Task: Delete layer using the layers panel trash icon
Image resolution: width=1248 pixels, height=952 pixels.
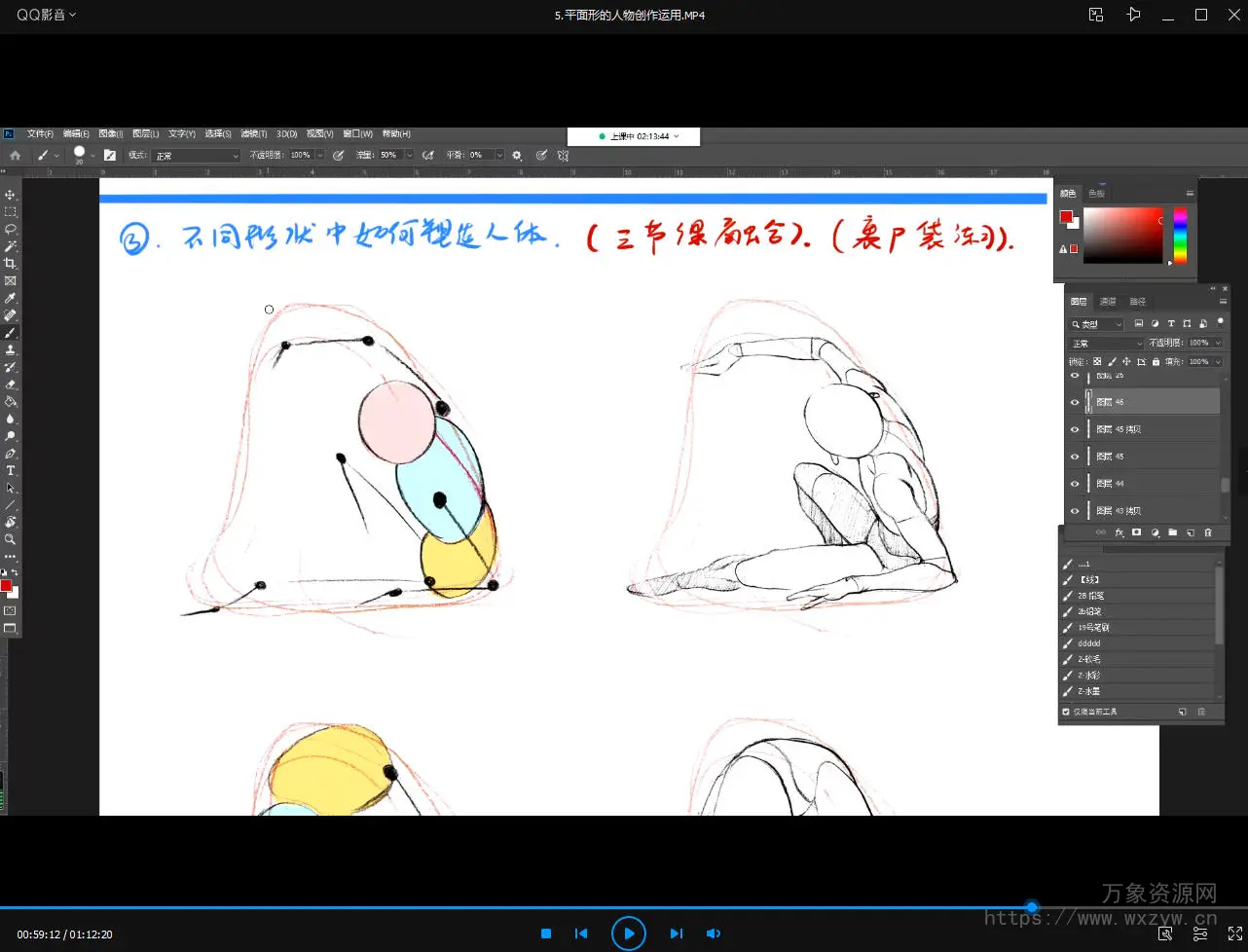Action: coord(1208,532)
